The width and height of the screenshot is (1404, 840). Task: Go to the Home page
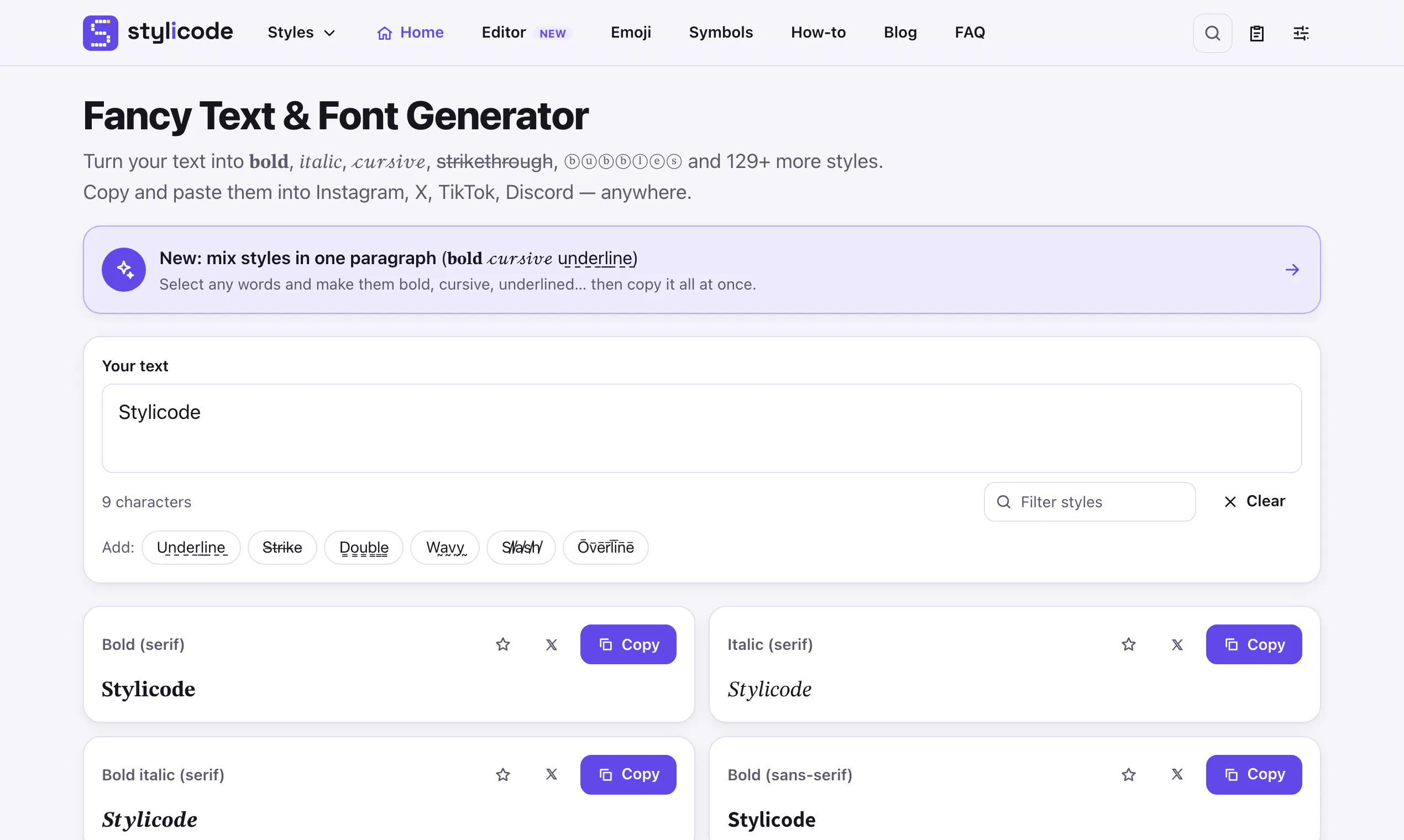point(410,33)
